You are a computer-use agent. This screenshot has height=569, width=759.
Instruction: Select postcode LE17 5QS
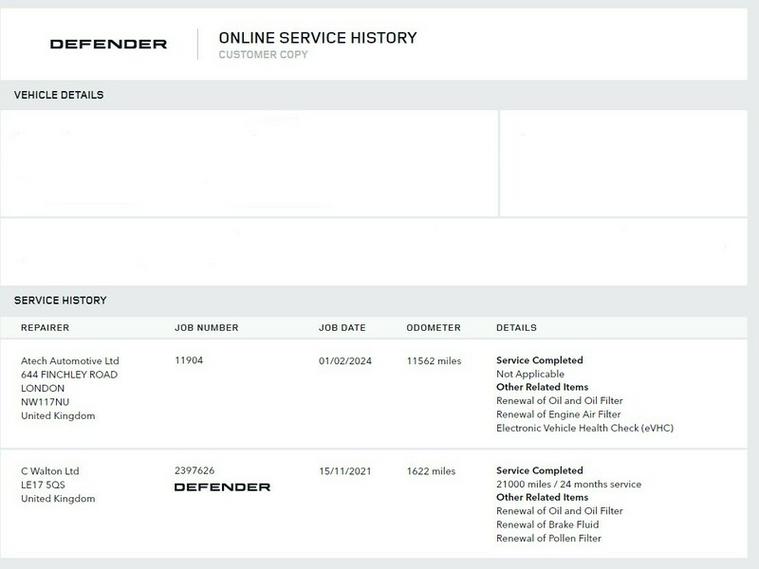[x=43, y=485]
